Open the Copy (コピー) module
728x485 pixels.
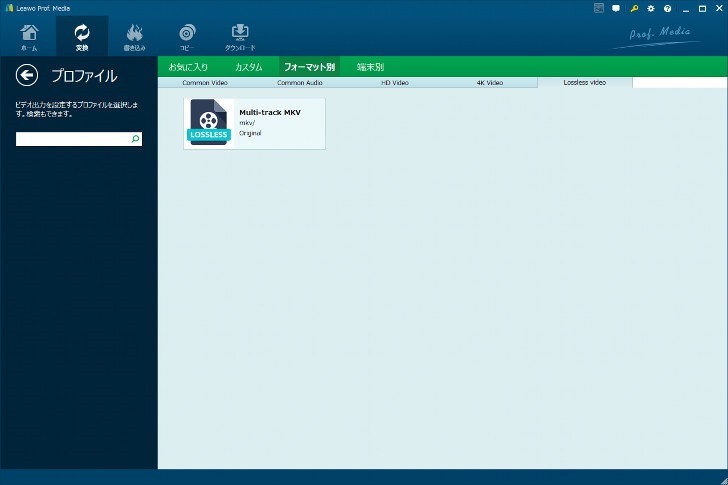tap(187, 37)
